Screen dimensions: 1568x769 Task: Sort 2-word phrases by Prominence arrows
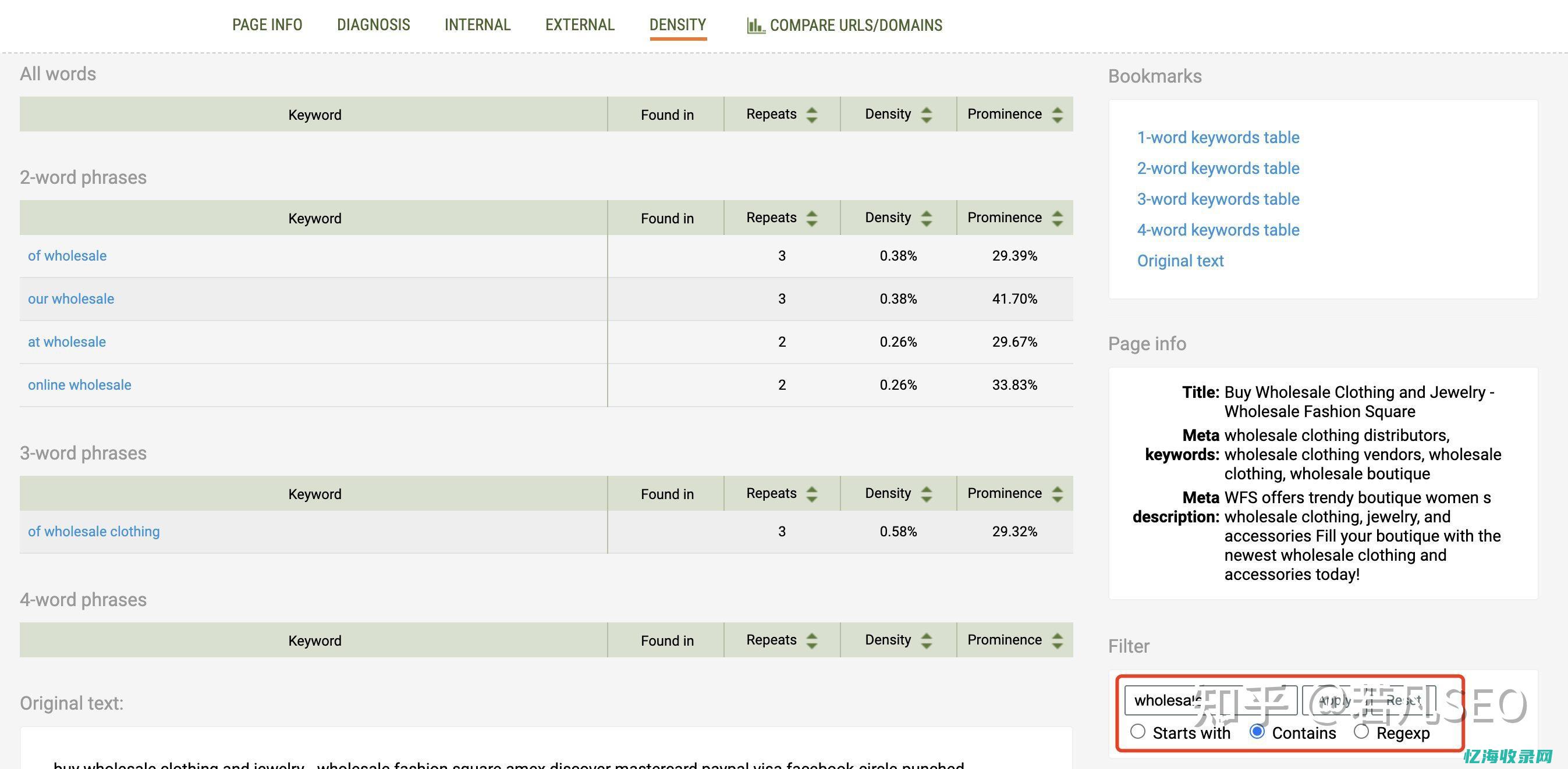tap(1058, 218)
